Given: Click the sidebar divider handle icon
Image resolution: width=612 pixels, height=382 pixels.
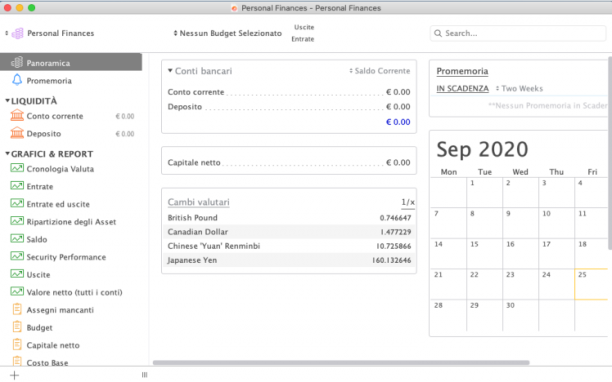Looking at the screenshot, I should pos(144,375).
